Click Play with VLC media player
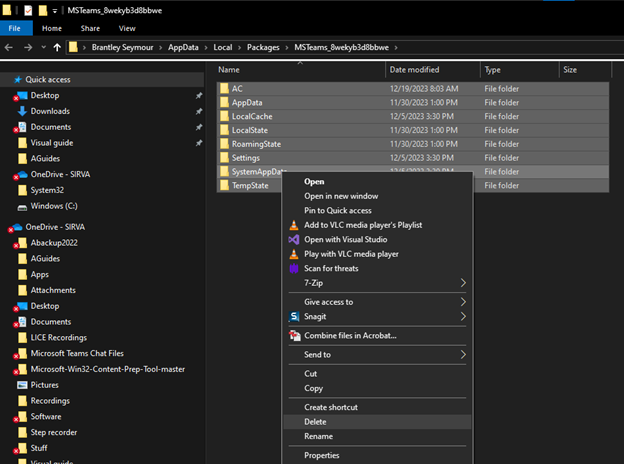 pos(351,254)
